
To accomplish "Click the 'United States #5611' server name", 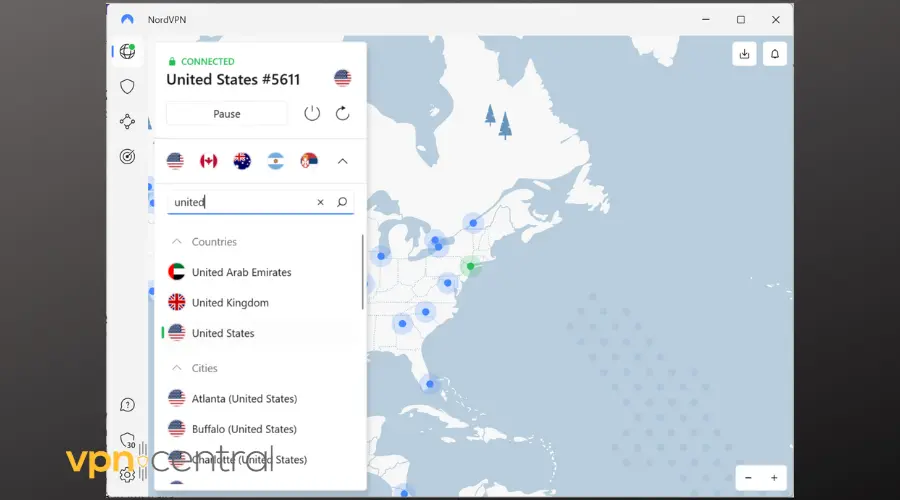I will pyautogui.click(x=233, y=79).
